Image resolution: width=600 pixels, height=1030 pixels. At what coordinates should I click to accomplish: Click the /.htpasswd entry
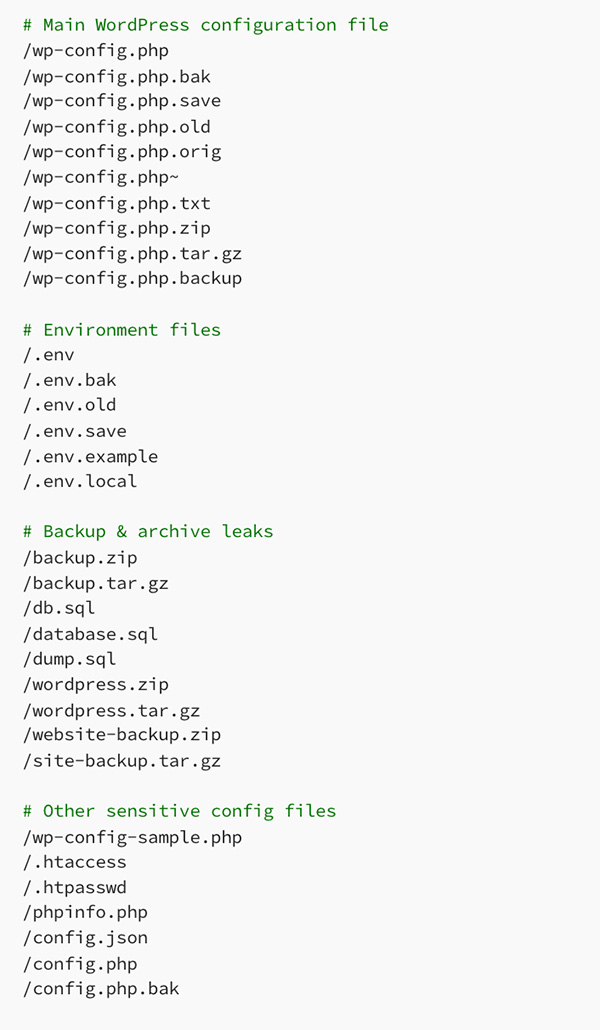pos(74,887)
